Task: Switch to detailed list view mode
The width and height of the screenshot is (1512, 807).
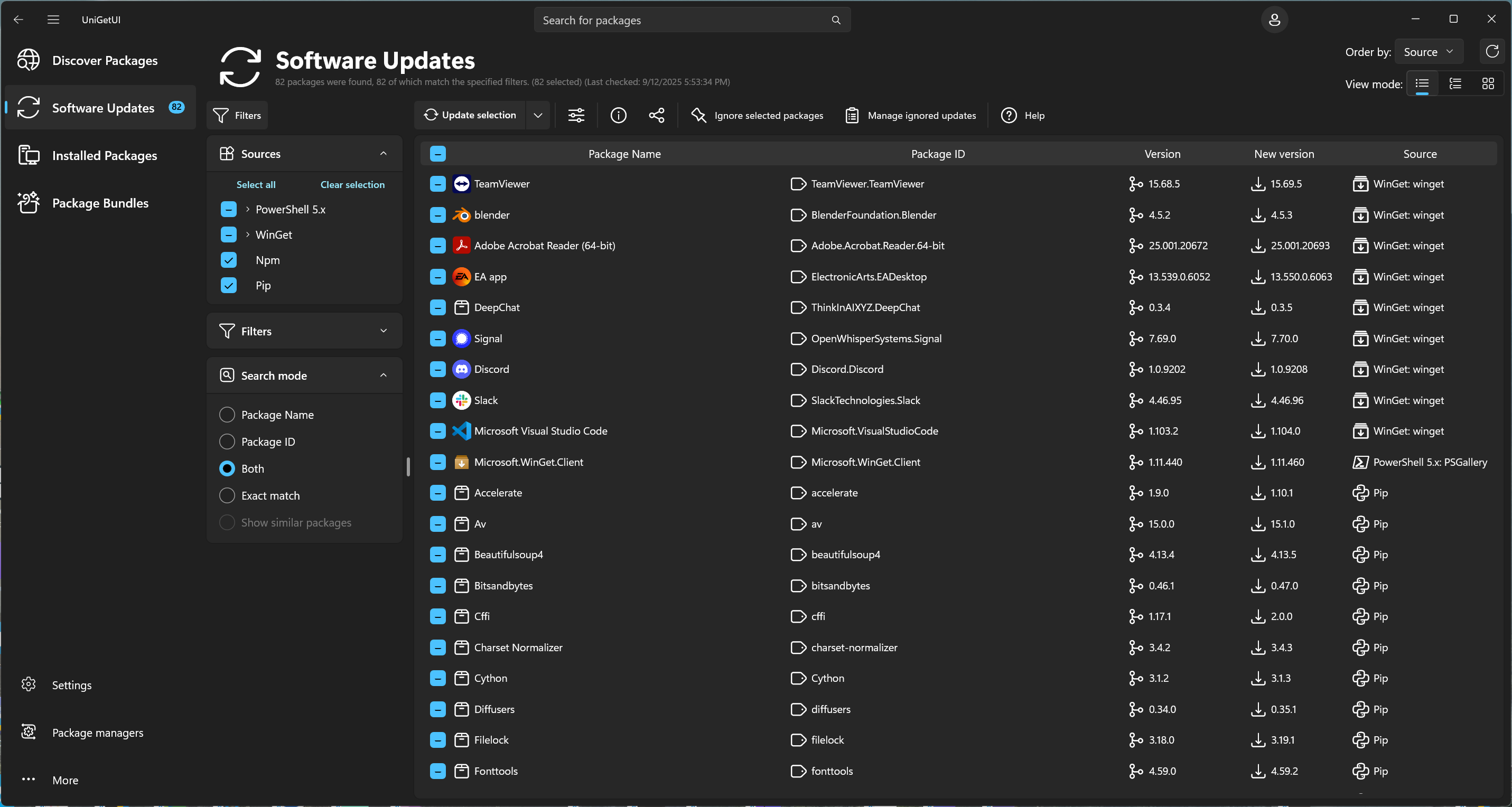Action: click(x=1454, y=84)
